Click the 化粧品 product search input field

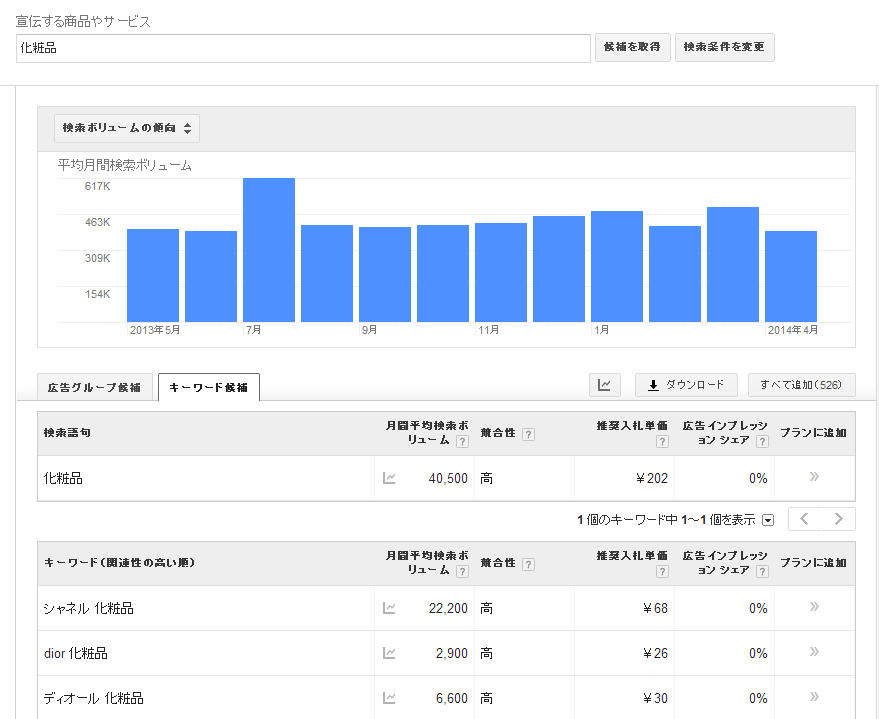303,48
